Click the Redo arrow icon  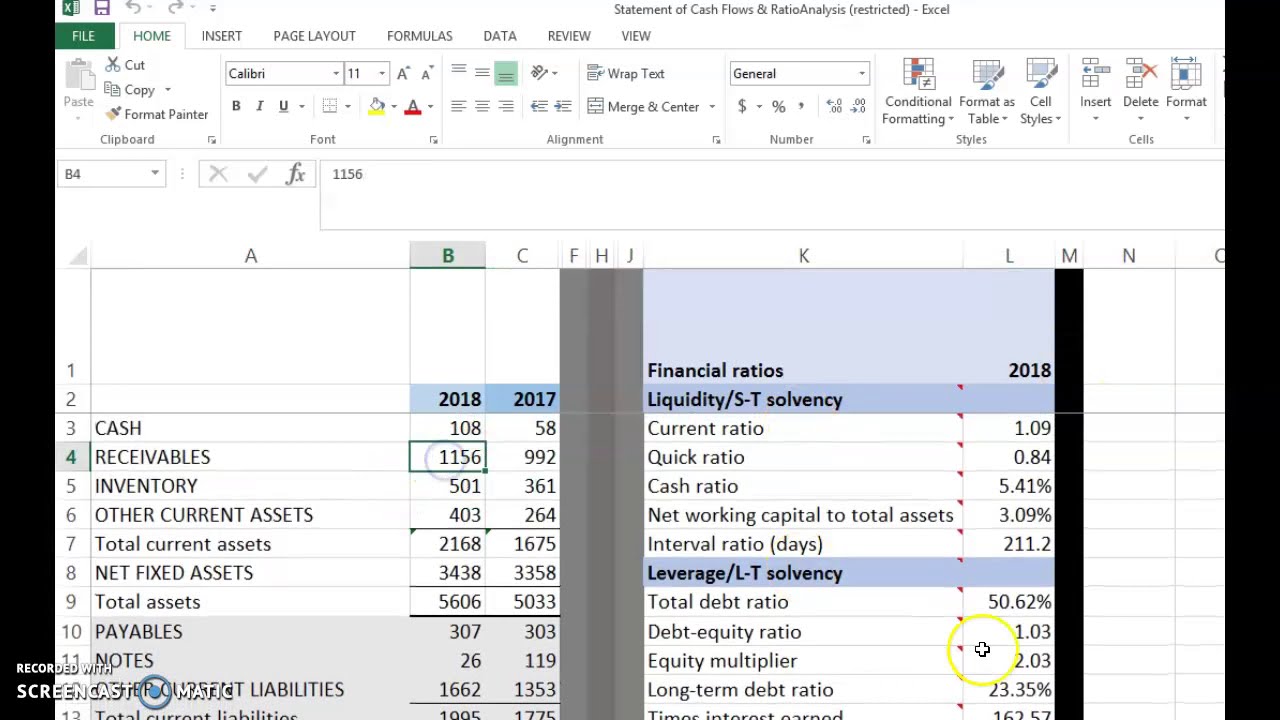point(177,9)
